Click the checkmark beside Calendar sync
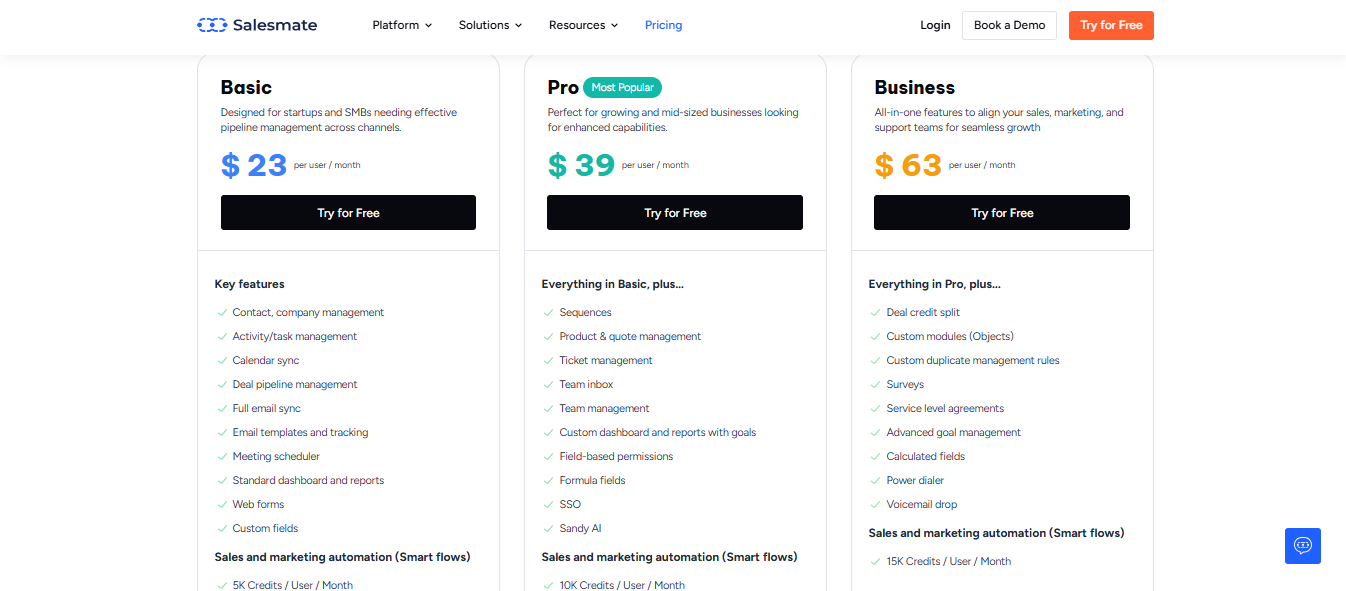 [x=221, y=360]
